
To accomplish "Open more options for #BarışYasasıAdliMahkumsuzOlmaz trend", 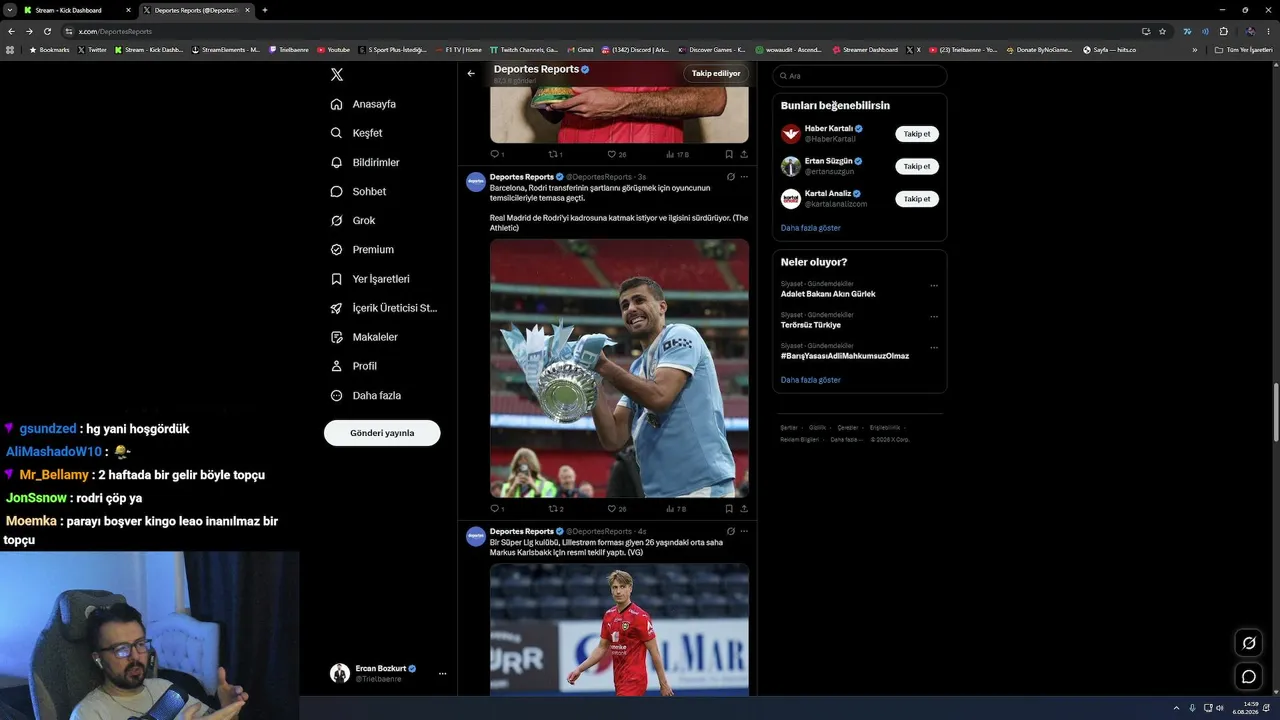I will pos(934,348).
